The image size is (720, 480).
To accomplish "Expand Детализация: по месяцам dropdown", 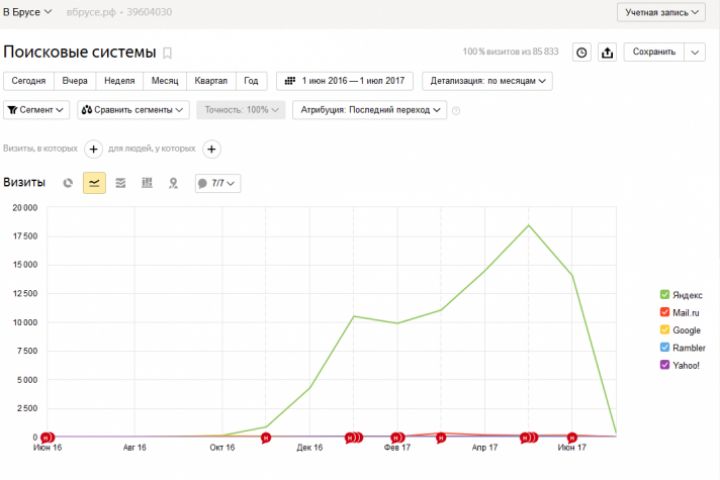I will pyautogui.click(x=487, y=81).
